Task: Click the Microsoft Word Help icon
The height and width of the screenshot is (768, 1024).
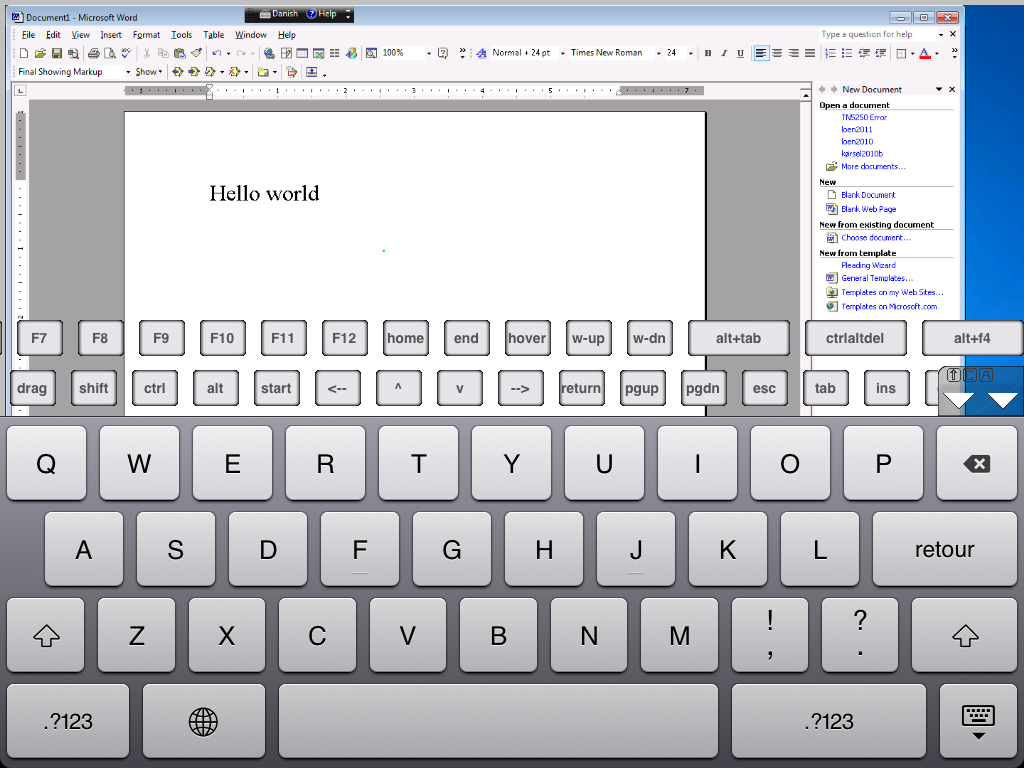Action: (443, 54)
